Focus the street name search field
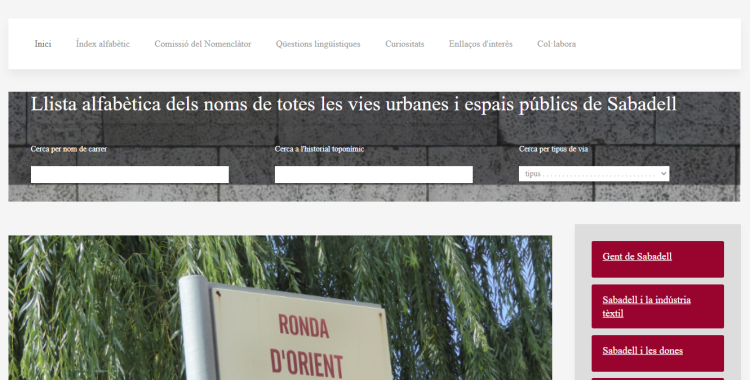This screenshot has height=380, width=750. pos(130,175)
